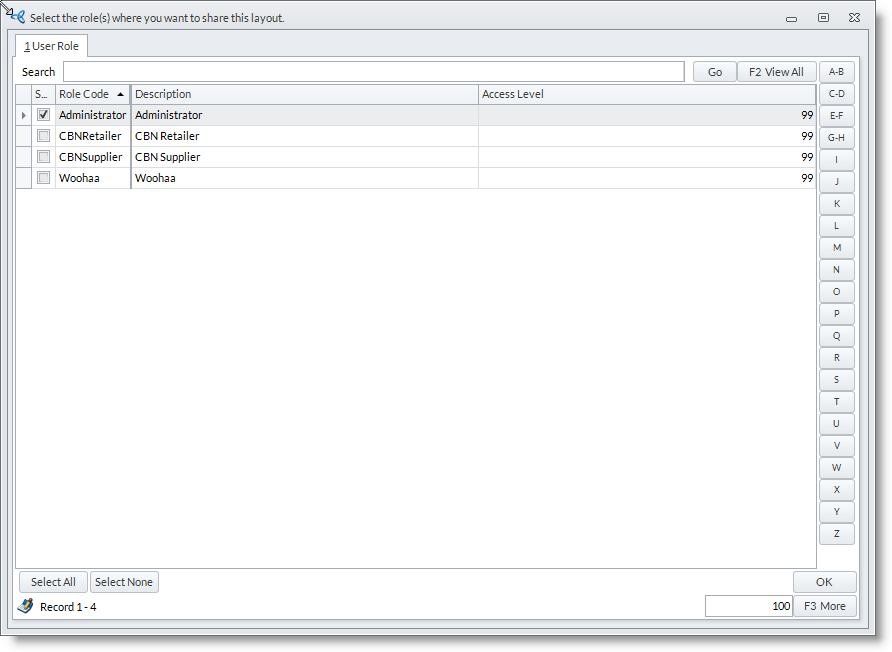
Task: Filter roles by the M index button
Action: click(836, 247)
